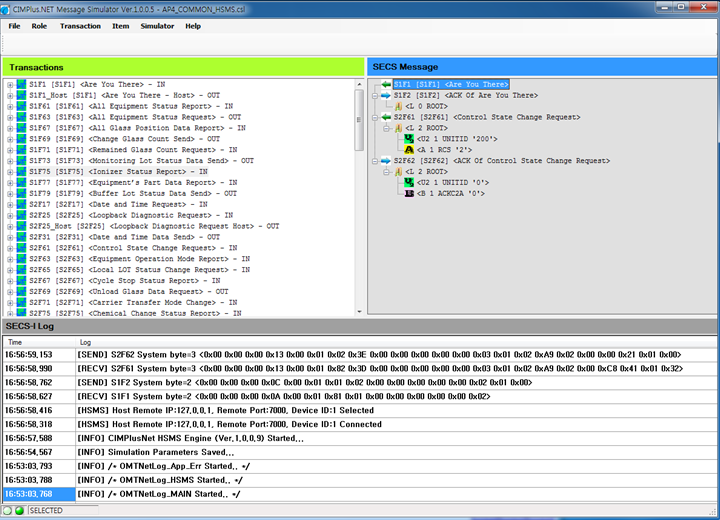Click the S1F1 Are You There transaction icon
The width and height of the screenshot is (720, 520).
[21, 84]
